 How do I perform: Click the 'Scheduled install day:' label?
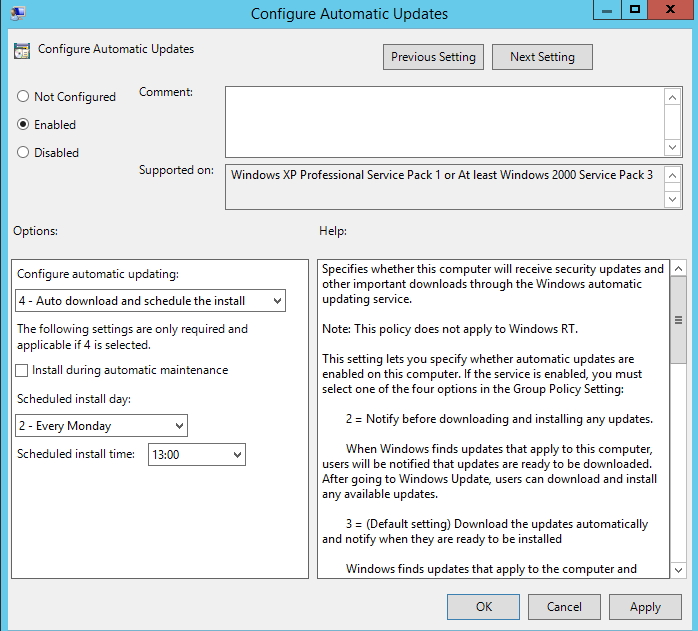(74, 399)
